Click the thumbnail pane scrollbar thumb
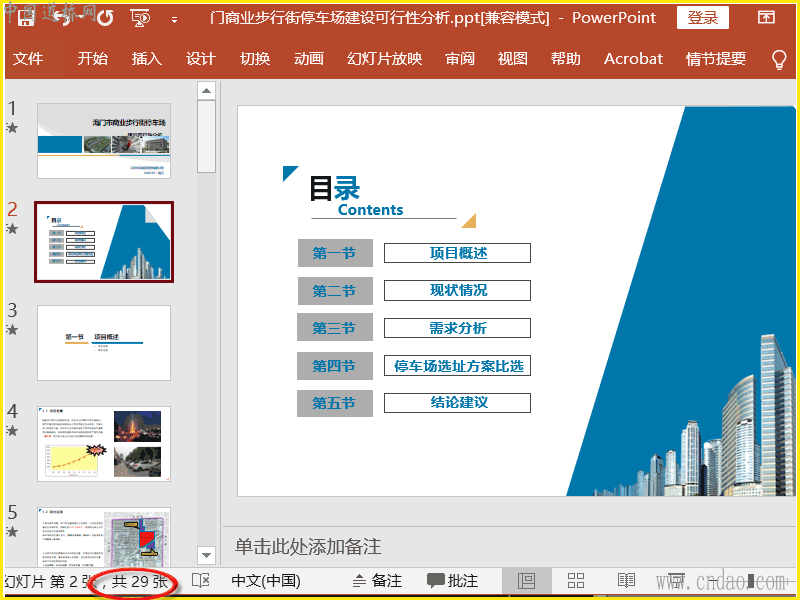 pyautogui.click(x=206, y=137)
